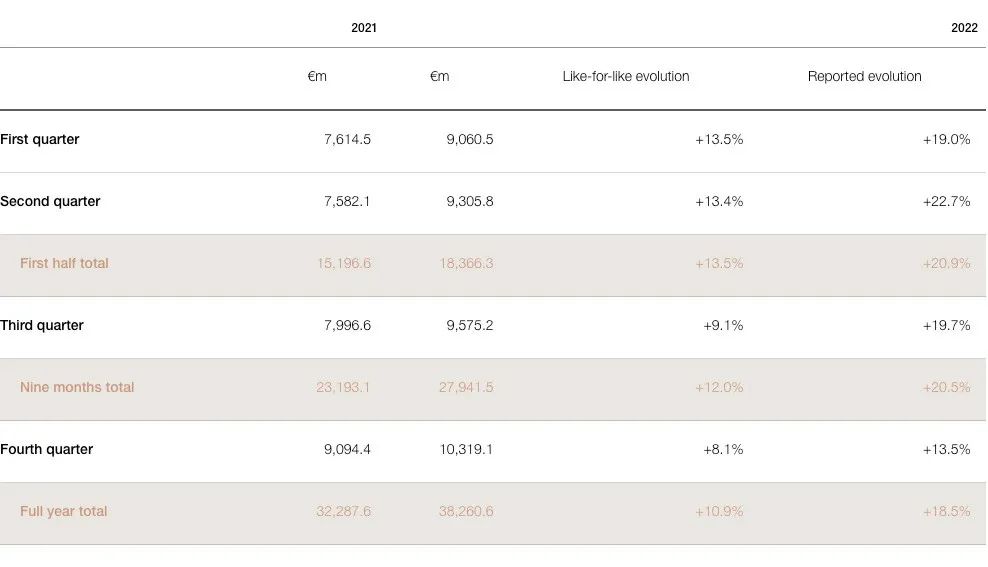This screenshot has width=988, height=567.
Task: Click the 2021 column header
Action: coord(364,28)
